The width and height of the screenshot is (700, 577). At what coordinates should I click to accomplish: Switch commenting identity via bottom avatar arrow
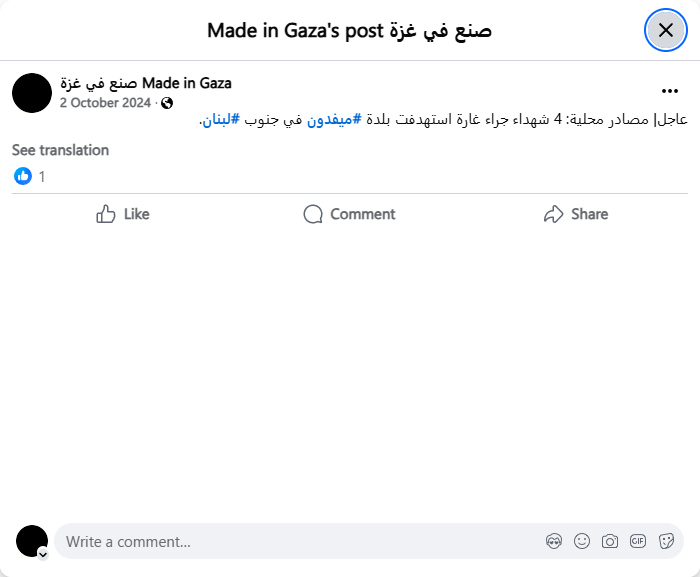click(x=43, y=553)
